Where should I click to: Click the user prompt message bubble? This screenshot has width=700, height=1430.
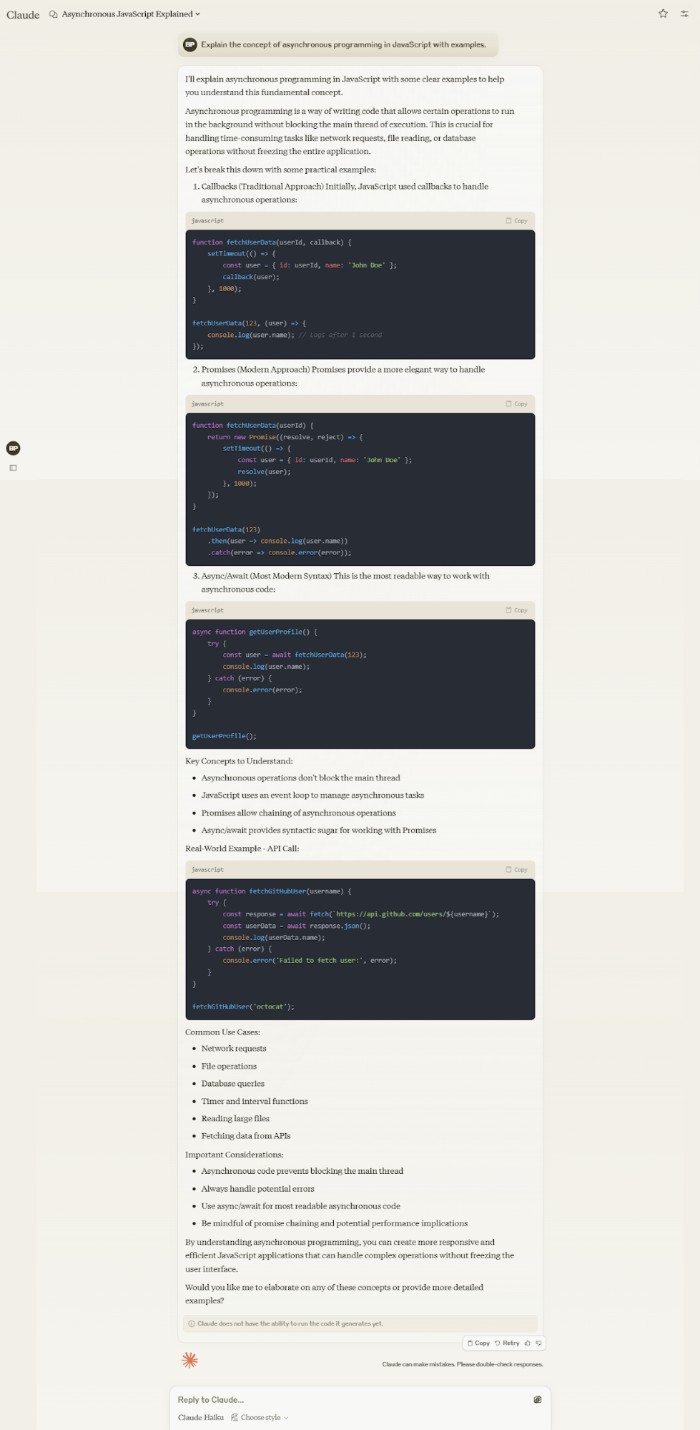[338, 45]
